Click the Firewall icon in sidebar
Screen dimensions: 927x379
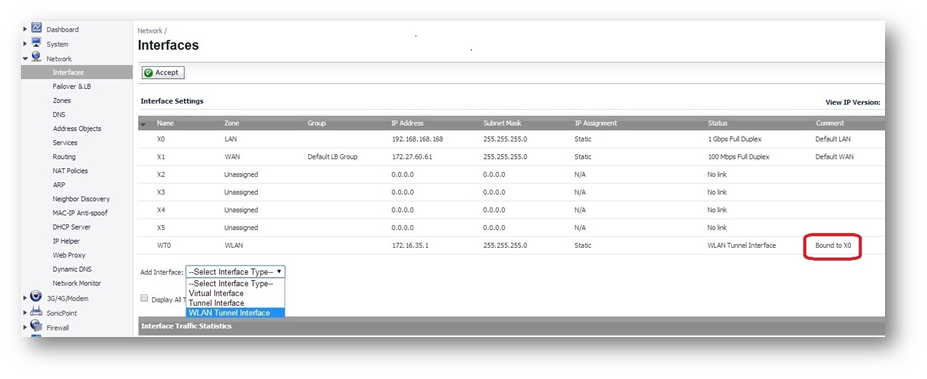36,326
